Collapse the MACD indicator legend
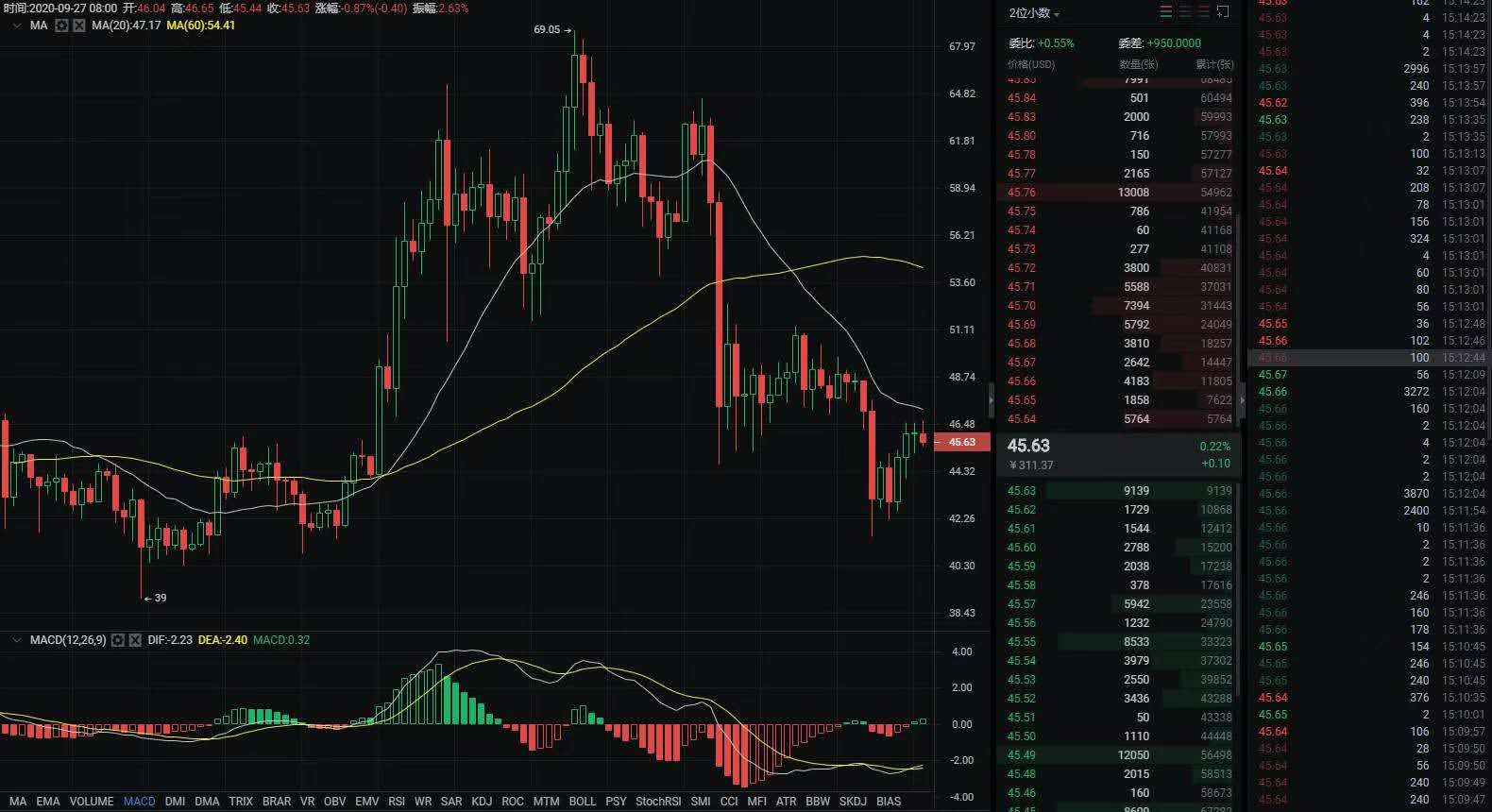The width and height of the screenshot is (1492, 812). click(x=16, y=640)
